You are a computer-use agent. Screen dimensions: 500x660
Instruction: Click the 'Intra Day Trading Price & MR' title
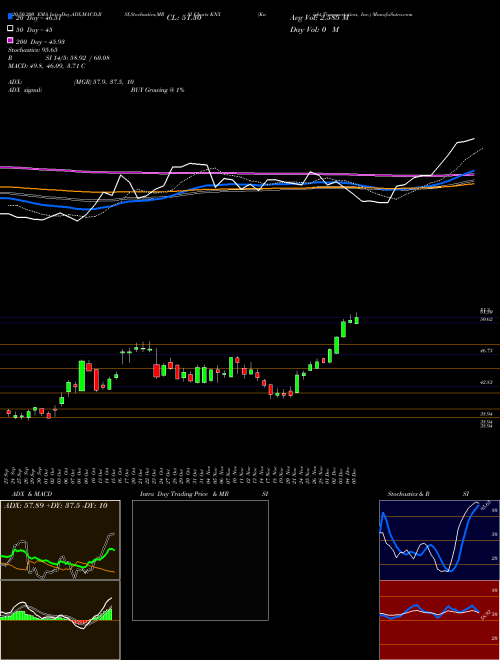pyautogui.click(x=184, y=494)
